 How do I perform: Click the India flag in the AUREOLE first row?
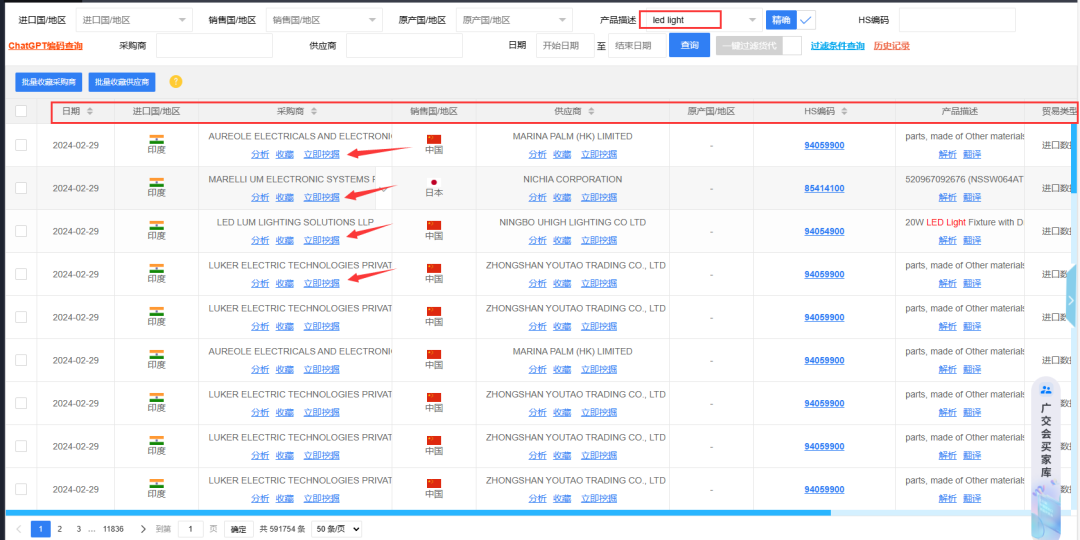pos(156,138)
